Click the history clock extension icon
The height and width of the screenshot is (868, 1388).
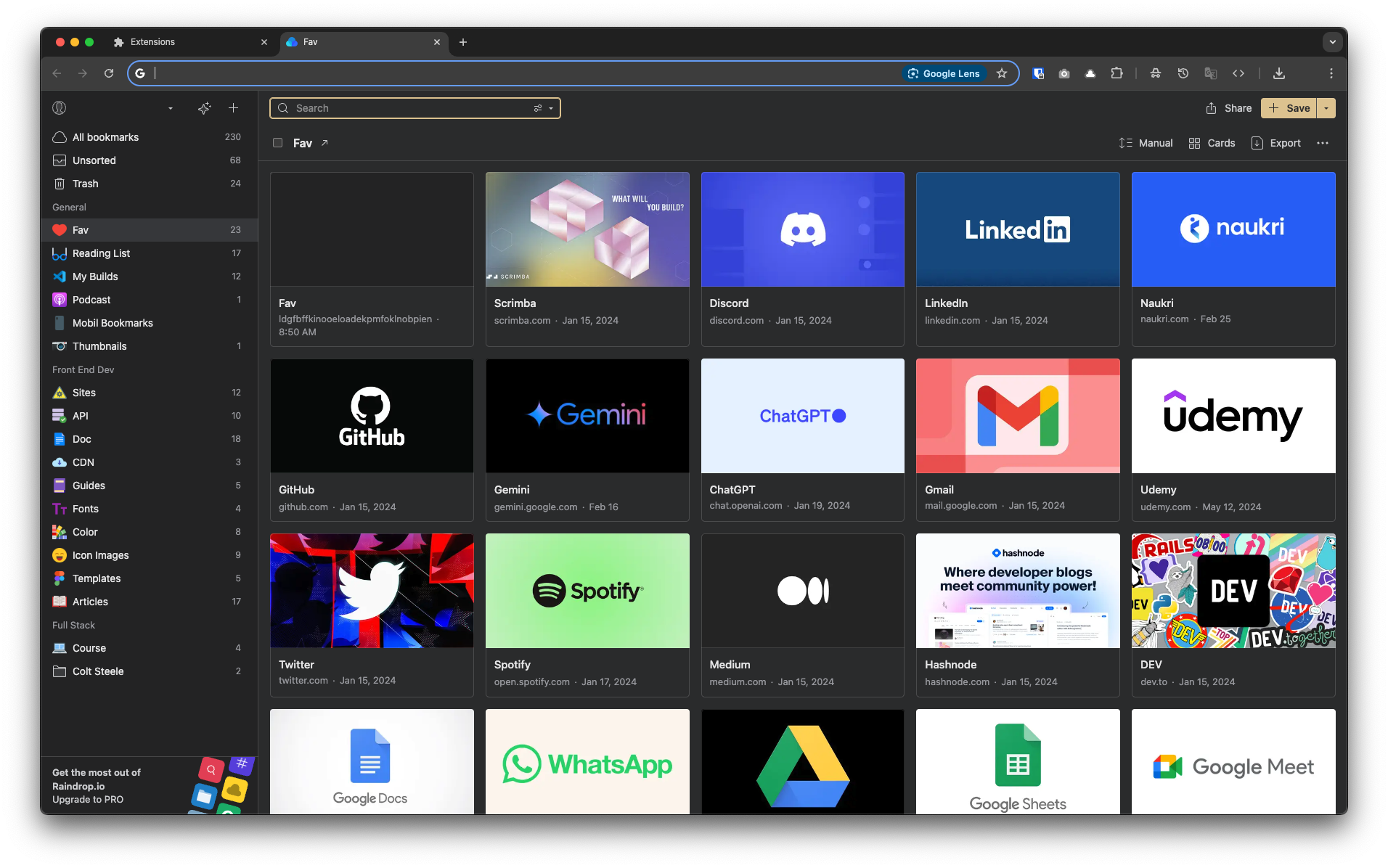(1183, 73)
